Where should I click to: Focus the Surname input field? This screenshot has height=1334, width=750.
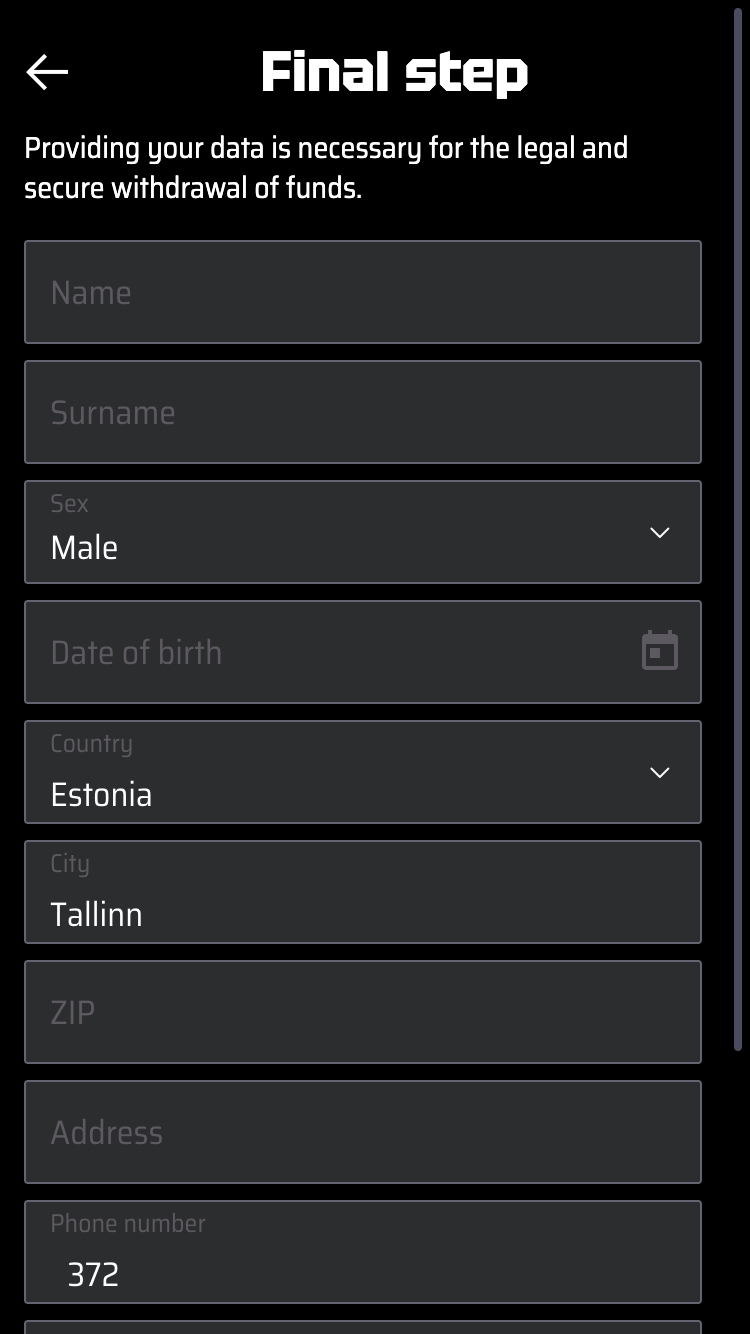point(362,412)
